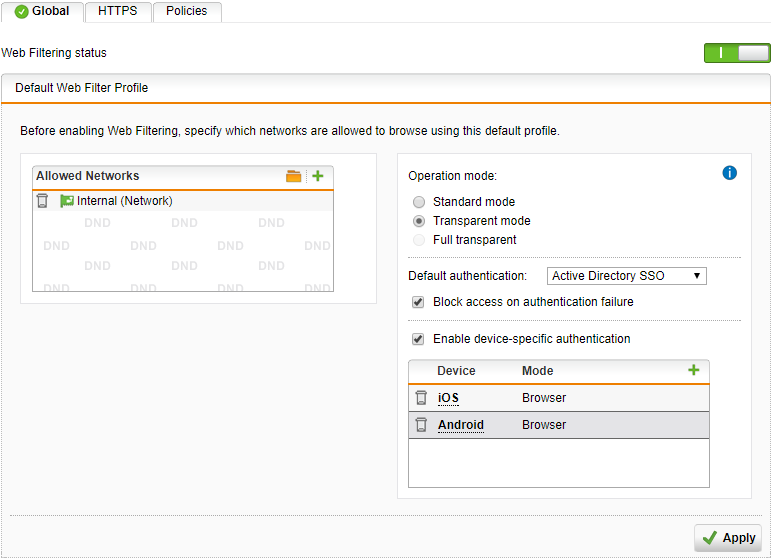Remove the Android device using its trash icon
Screen dimensions: 778x560
tap(421, 425)
